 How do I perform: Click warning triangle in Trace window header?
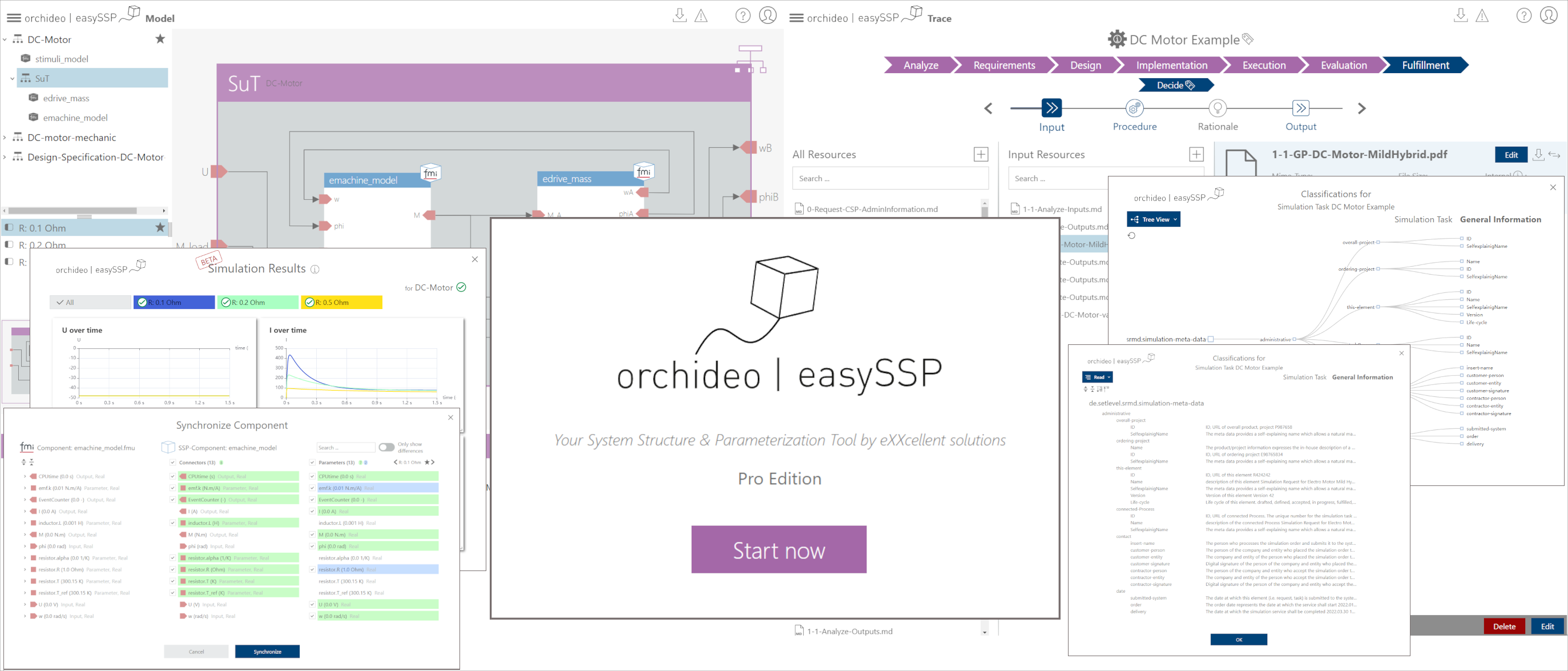(x=1482, y=16)
